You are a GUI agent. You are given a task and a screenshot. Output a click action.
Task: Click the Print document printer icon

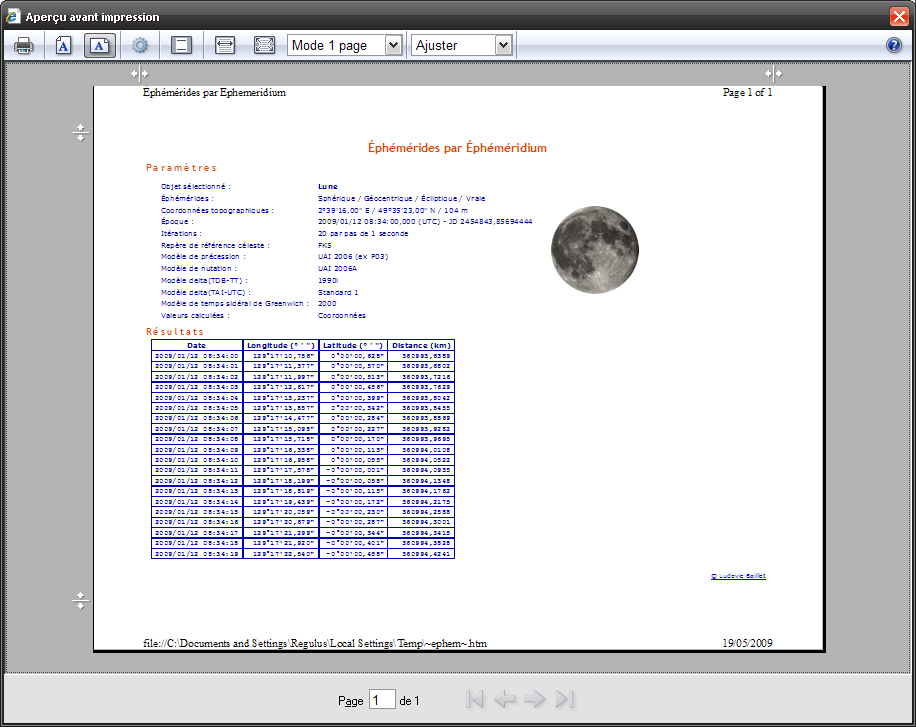(x=24, y=45)
